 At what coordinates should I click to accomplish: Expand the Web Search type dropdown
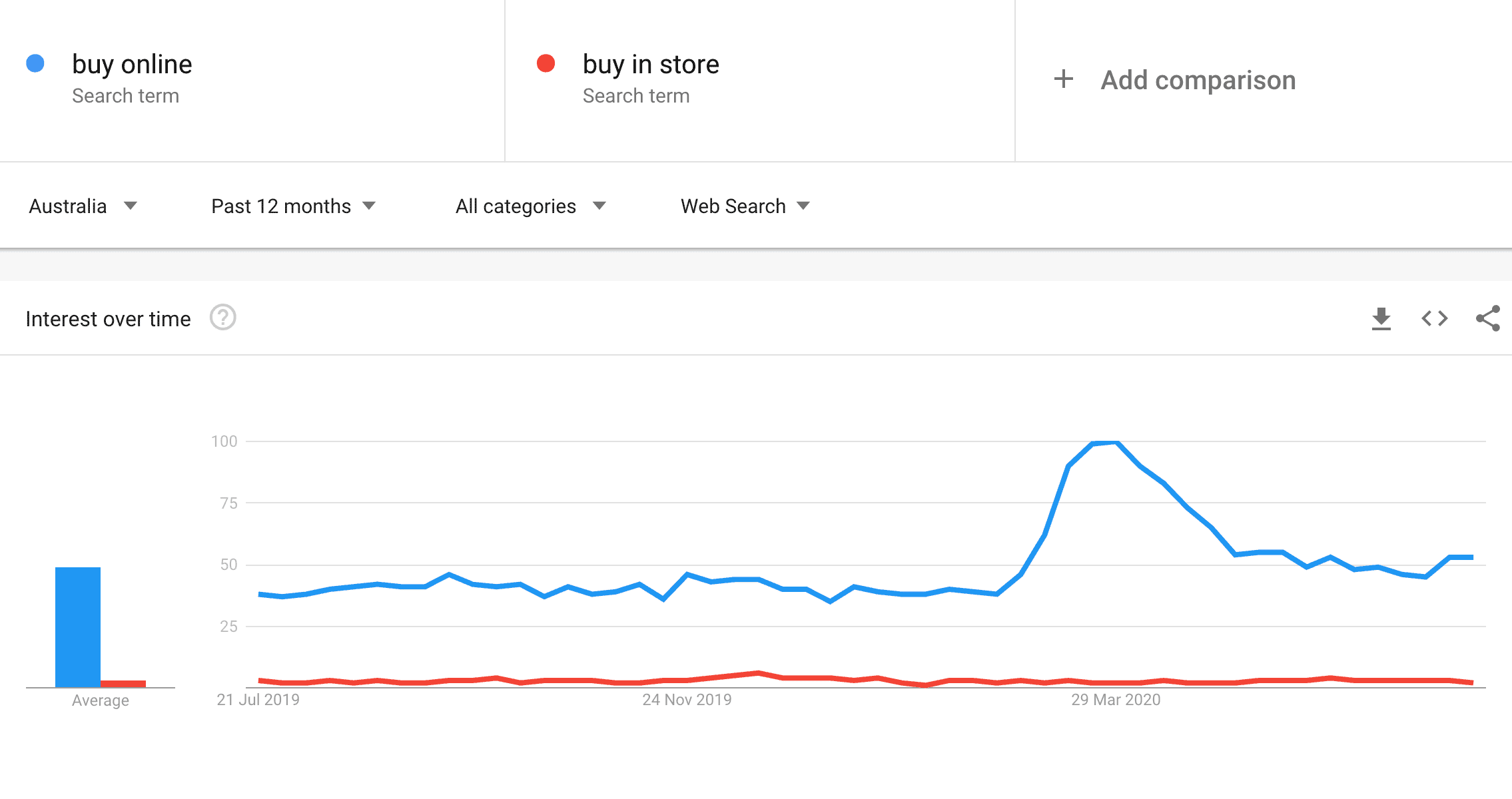click(x=745, y=206)
